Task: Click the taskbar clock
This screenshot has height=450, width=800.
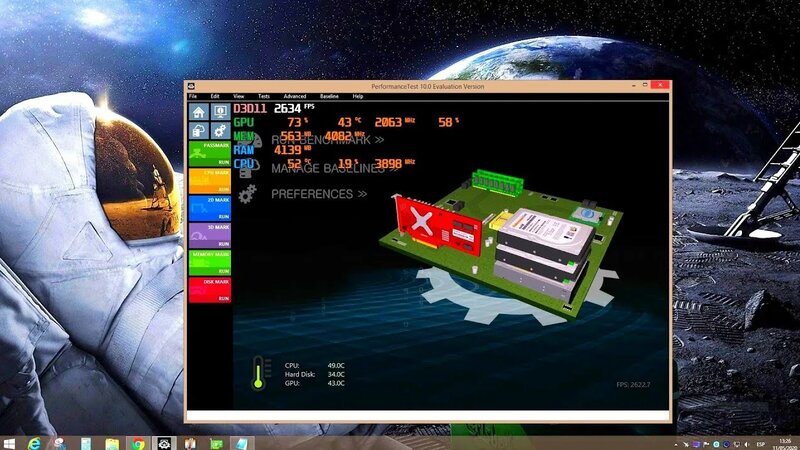Action: coord(787,444)
